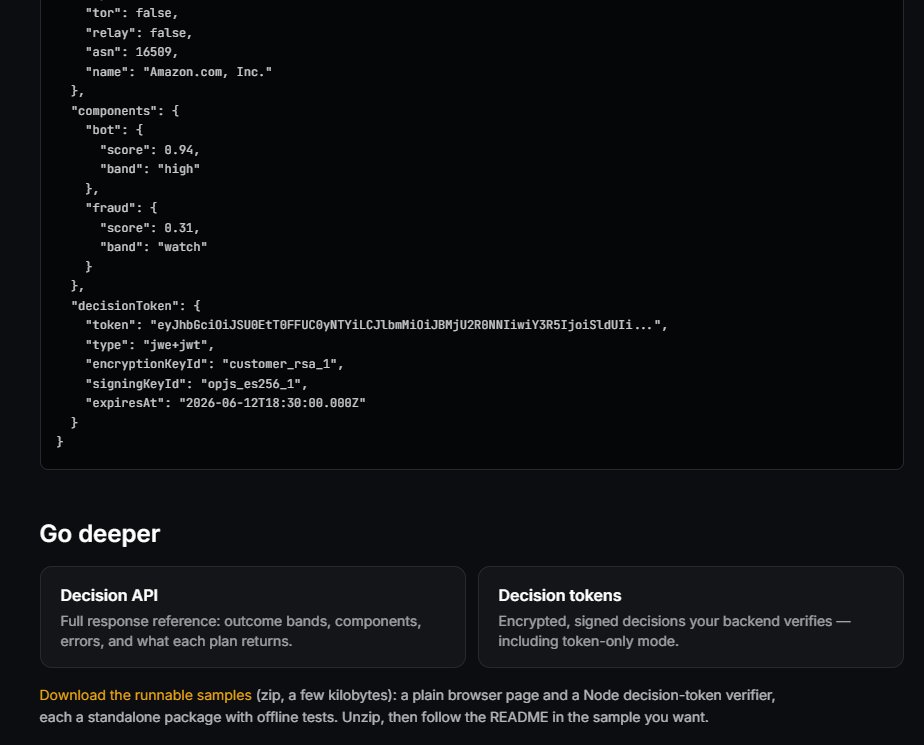Click the "relay": false line

[x=139, y=33]
